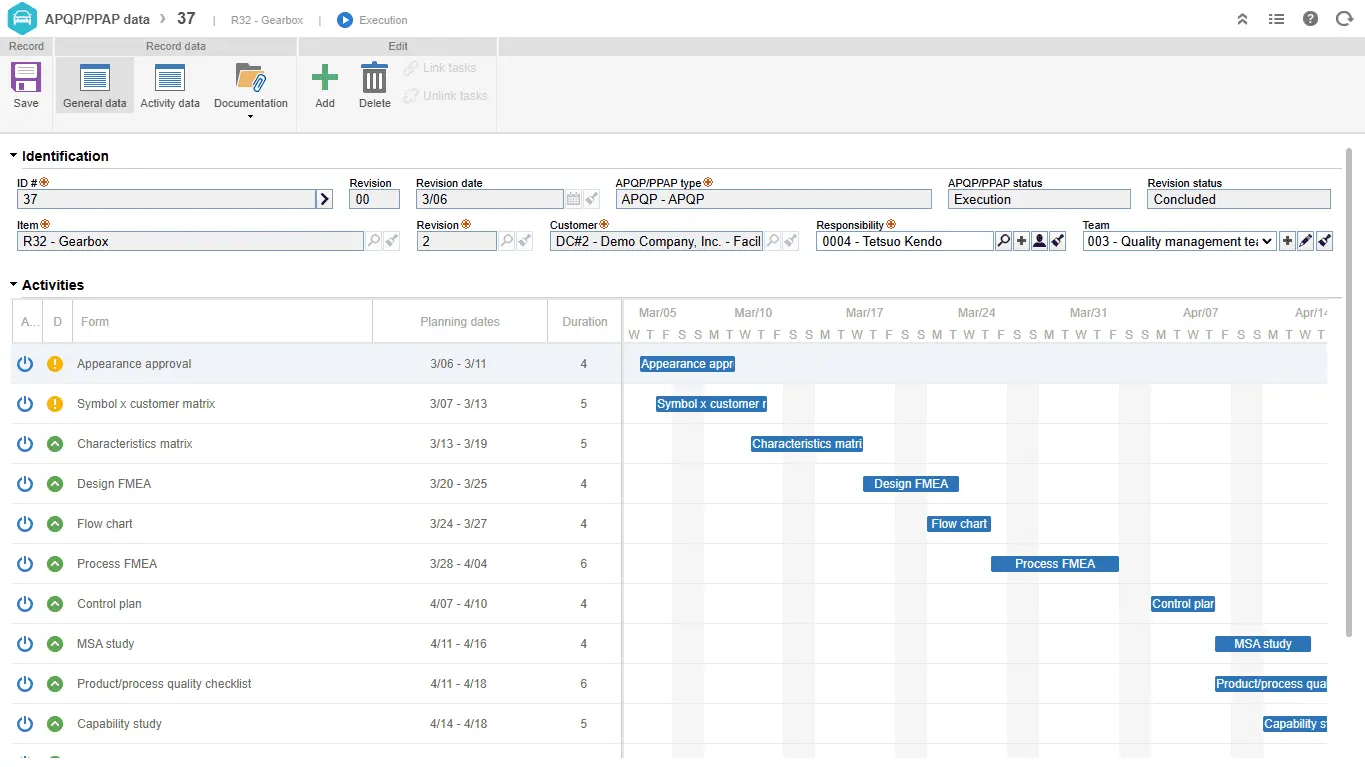This screenshot has width=1365, height=767.
Task: Click the MSA study Gantt bar
Action: pos(1263,644)
